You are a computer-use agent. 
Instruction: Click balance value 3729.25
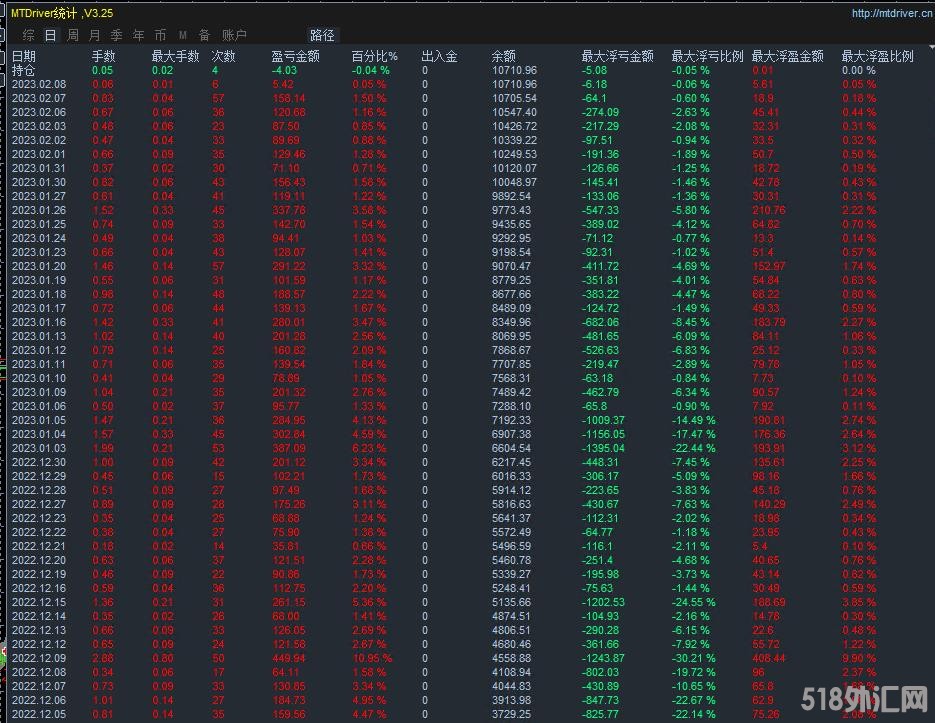coord(511,714)
